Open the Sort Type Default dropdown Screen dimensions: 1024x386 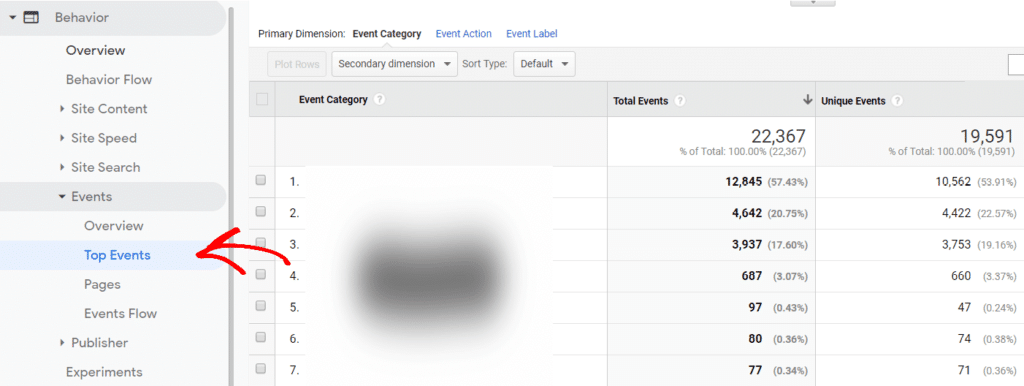coord(544,64)
